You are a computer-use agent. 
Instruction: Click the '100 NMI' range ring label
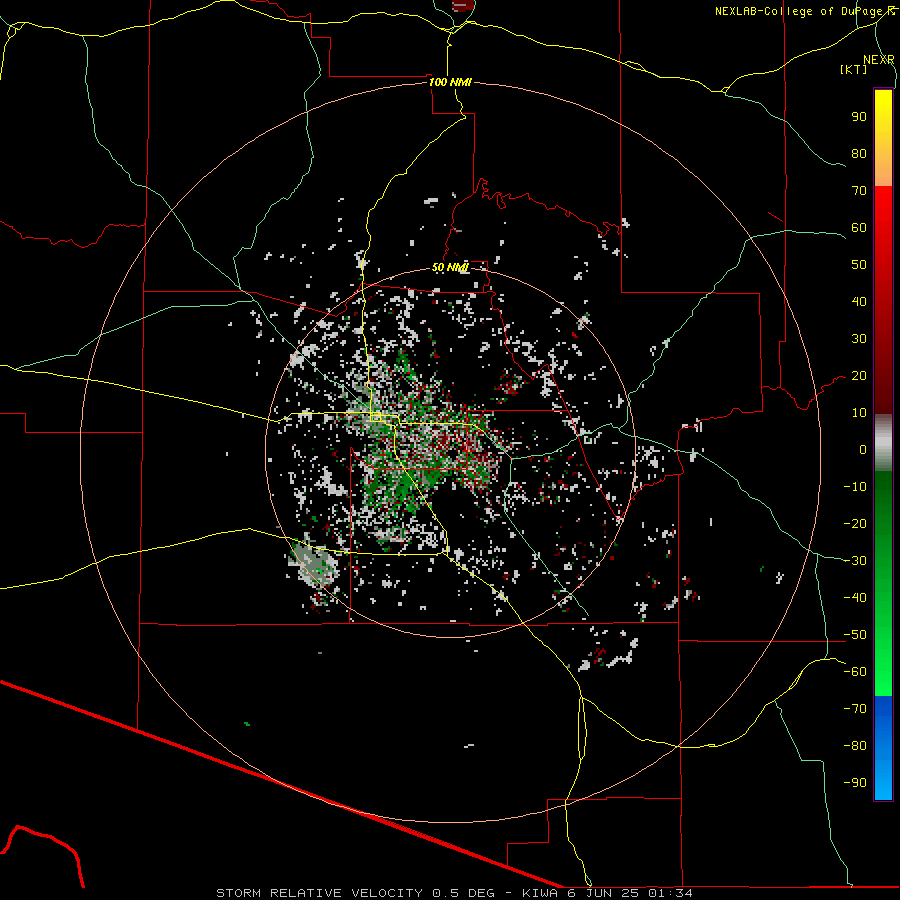[450, 82]
